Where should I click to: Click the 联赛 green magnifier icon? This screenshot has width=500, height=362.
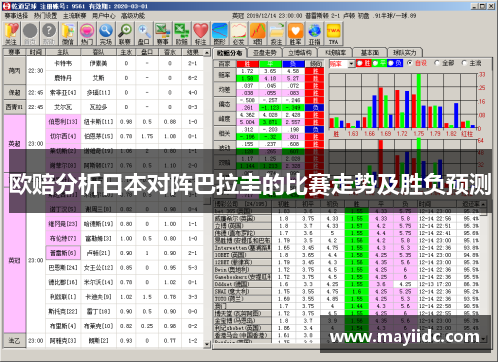pyautogui.click(x=125, y=34)
